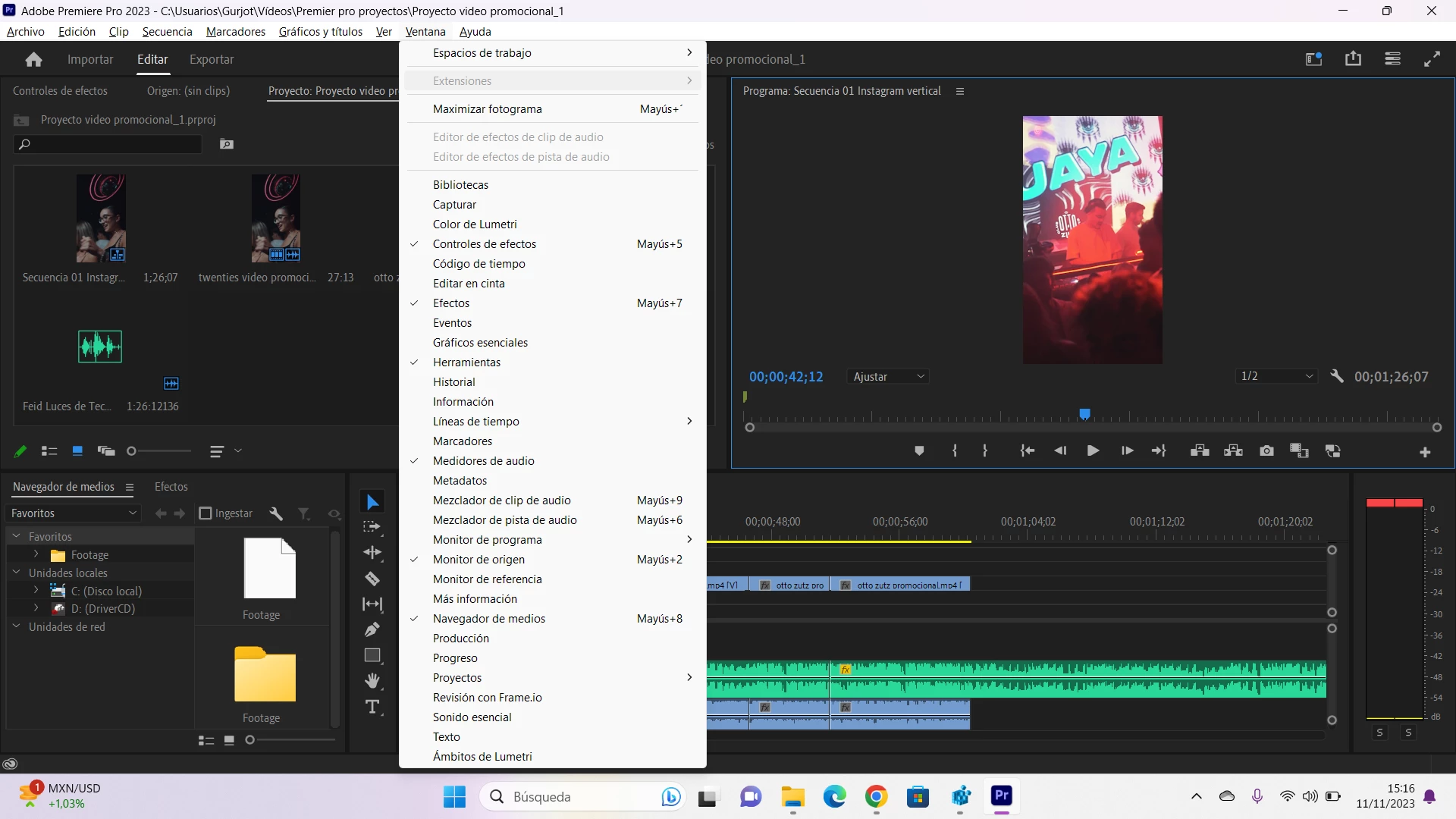The width and height of the screenshot is (1456, 819).
Task: Toggle the Ingestar checkbox
Action: coord(205,513)
